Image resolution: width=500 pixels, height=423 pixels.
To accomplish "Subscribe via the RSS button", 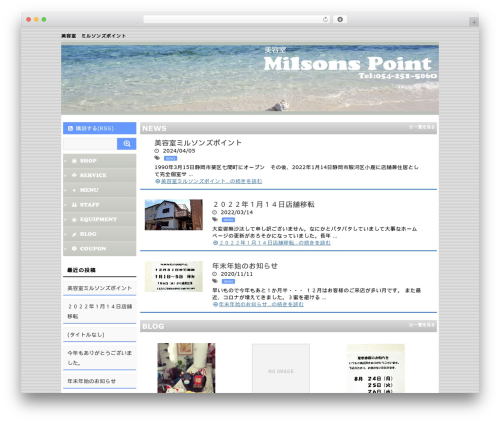I will (100, 128).
